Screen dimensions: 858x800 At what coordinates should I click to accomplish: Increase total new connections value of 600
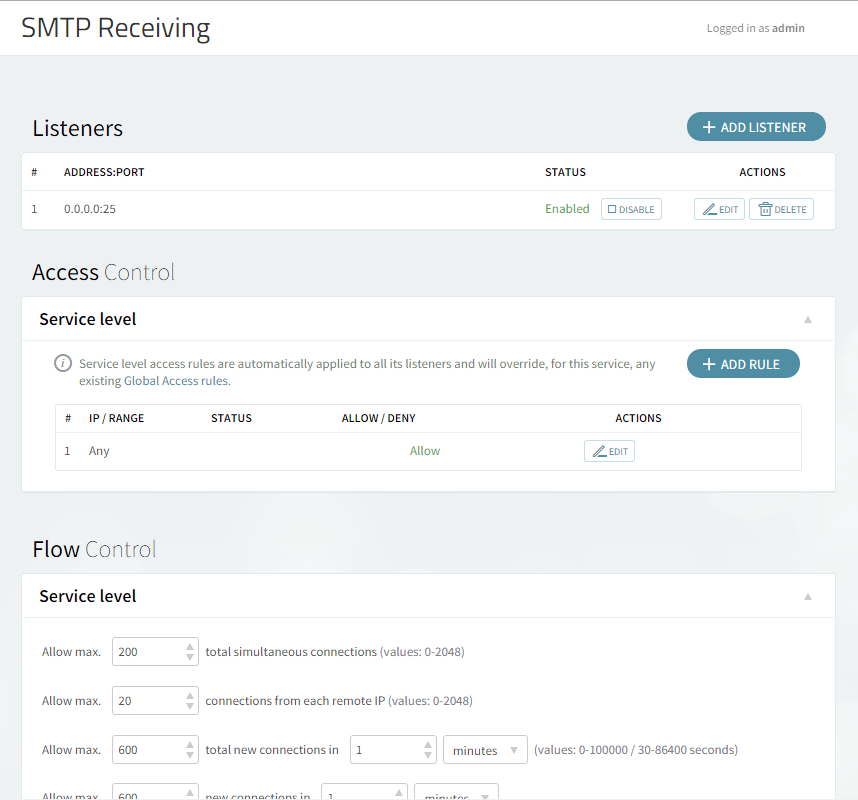click(x=190, y=745)
